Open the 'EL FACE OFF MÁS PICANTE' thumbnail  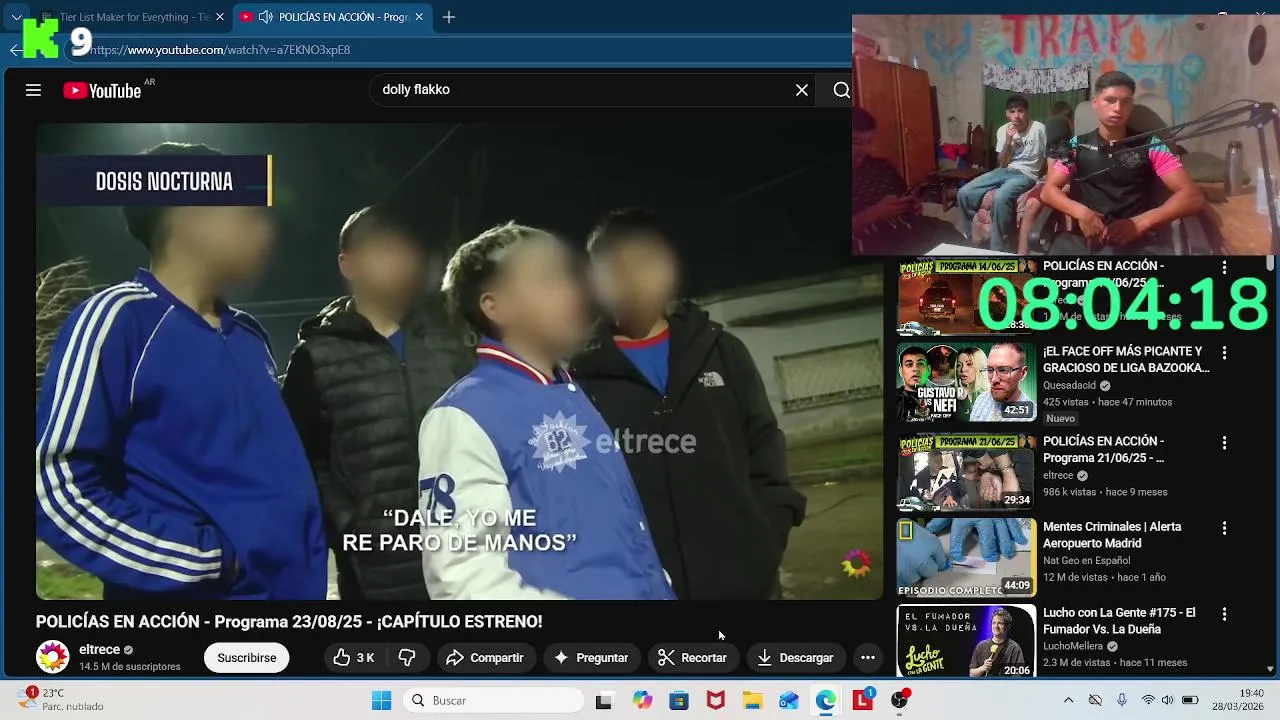(x=966, y=382)
